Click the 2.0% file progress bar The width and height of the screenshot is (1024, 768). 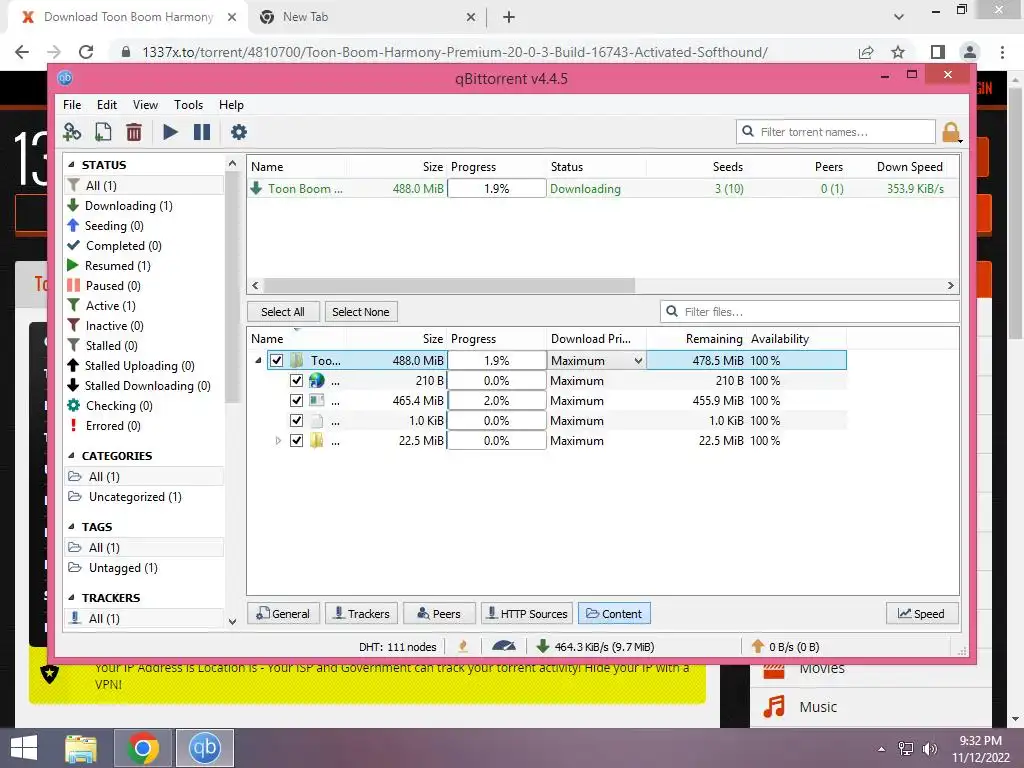(x=496, y=400)
